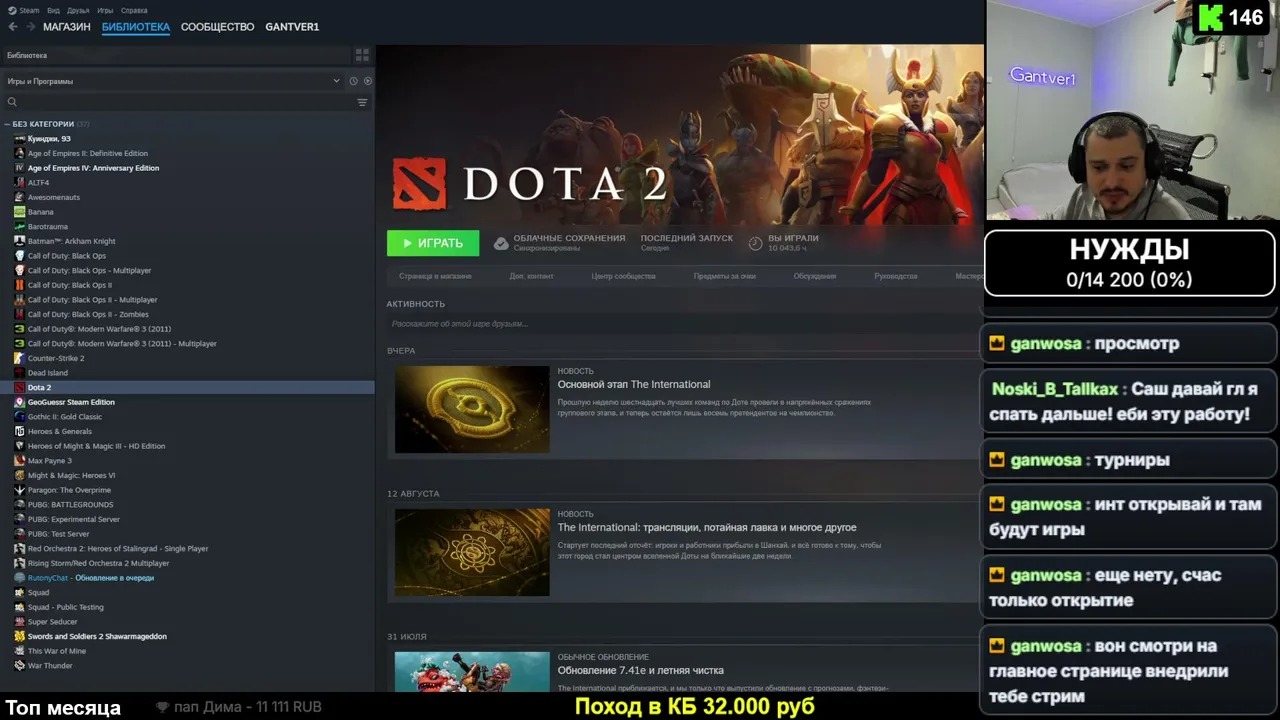This screenshot has width=1280, height=720.
Task: Click the Banana game icon
Action: [x=19, y=212]
